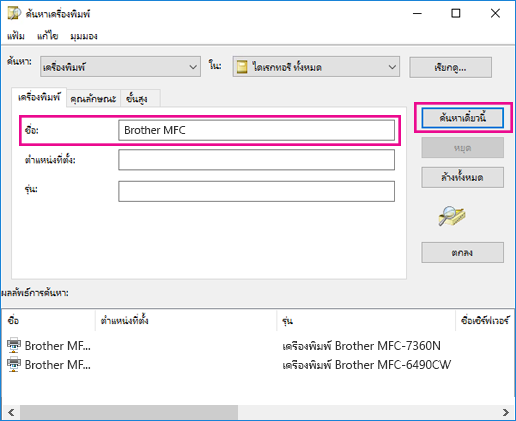This screenshot has width=516, height=421.
Task: Click the horizontal scrollbar left arrow
Action: pyautogui.click(x=11, y=412)
